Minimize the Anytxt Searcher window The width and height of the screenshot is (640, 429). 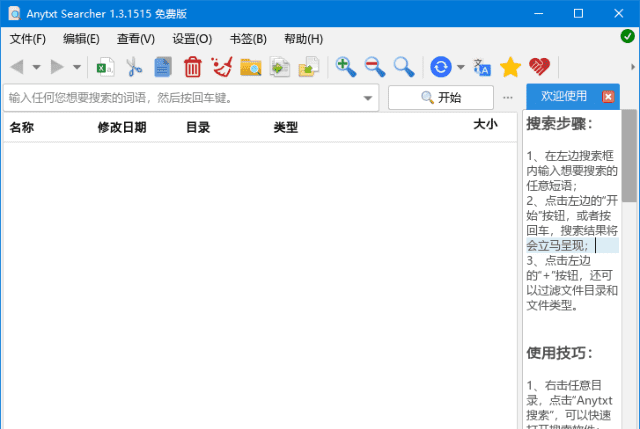[x=539, y=13]
